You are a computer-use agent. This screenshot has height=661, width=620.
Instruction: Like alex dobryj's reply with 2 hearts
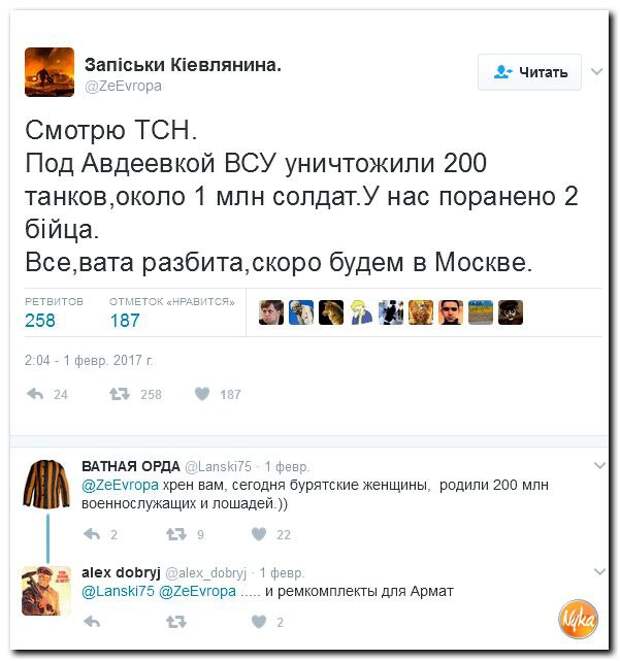click(x=259, y=621)
